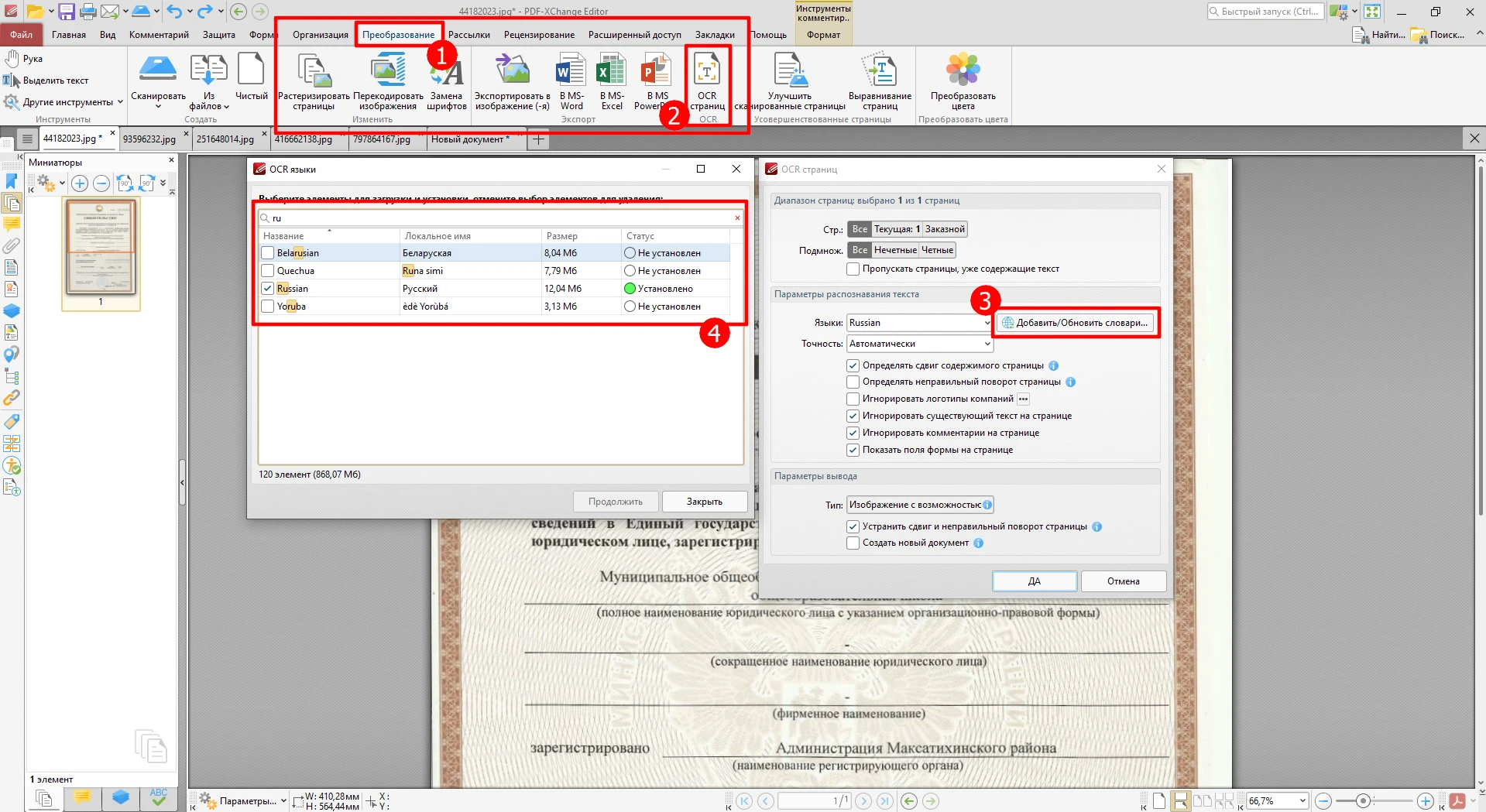This screenshot has height=812, width=1486.
Task: Save document with toolbar disk icon
Action: point(67,12)
